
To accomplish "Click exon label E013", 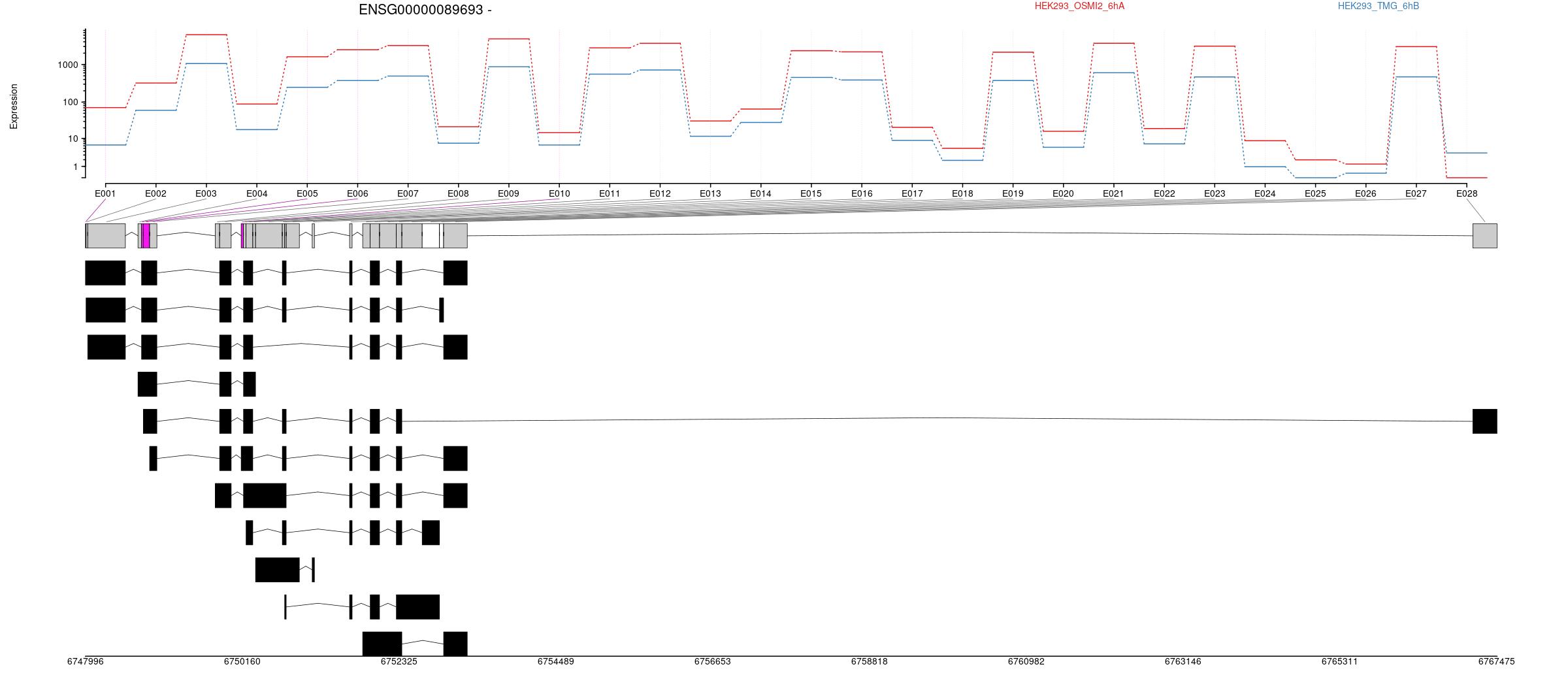I will (x=710, y=193).
